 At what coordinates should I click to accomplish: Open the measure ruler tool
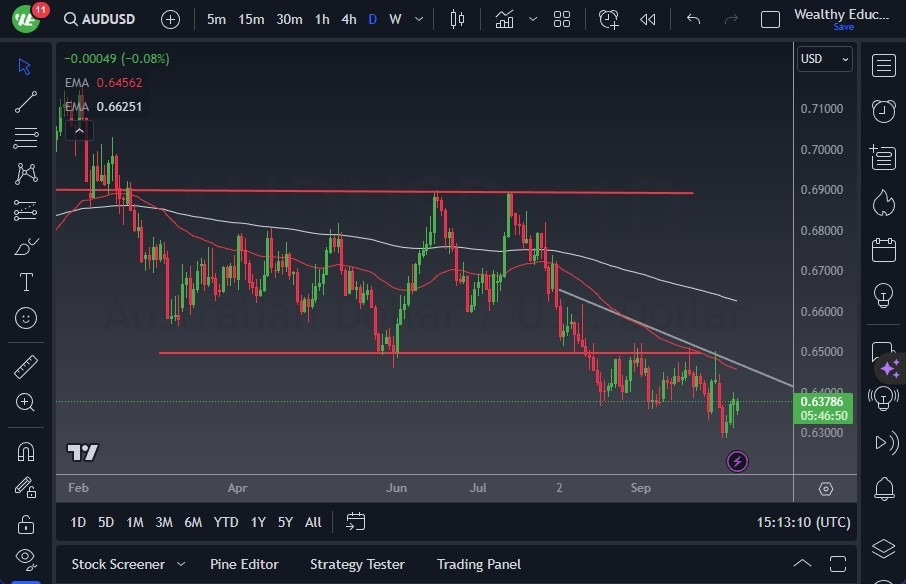point(26,367)
